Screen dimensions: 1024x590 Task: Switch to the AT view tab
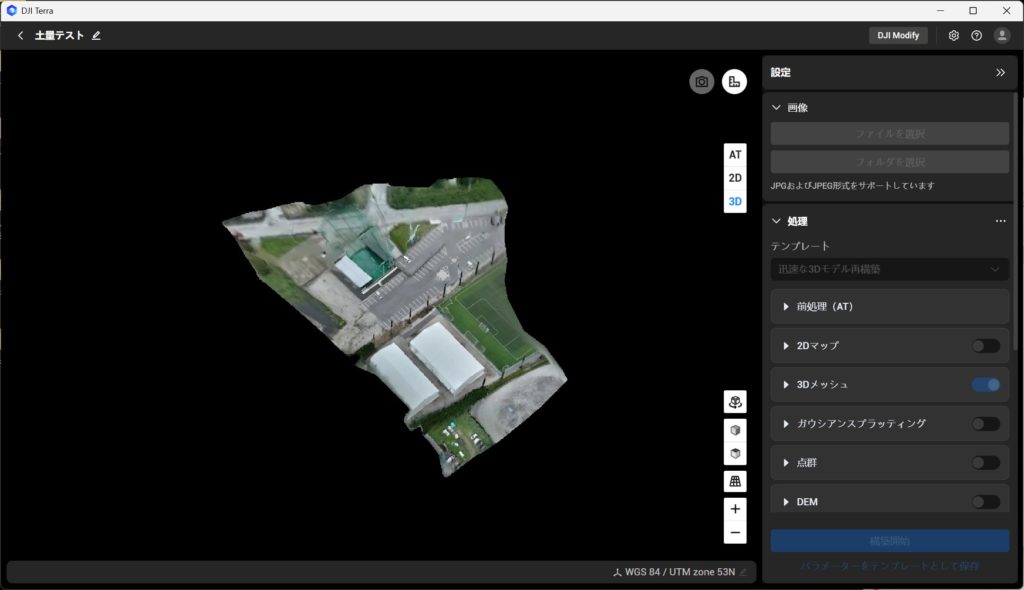pos(735,155)
